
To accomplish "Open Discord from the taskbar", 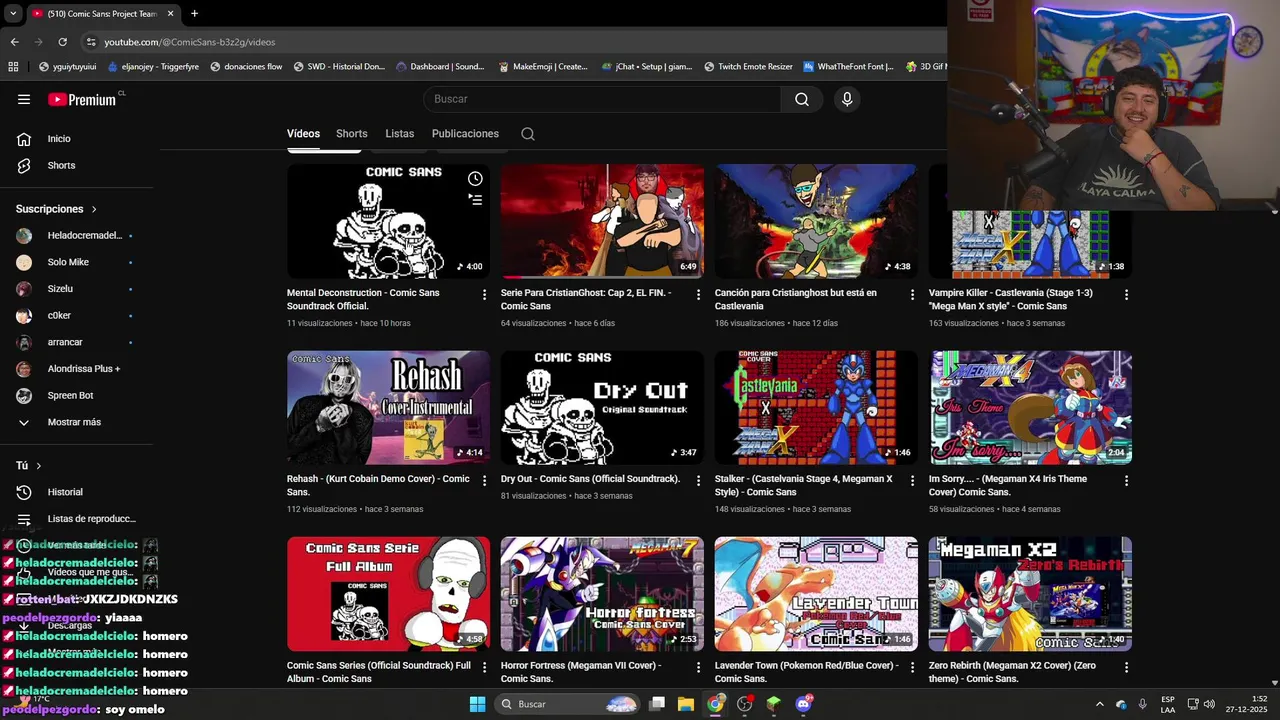I will pyautogui.click(x=803, y=704).
